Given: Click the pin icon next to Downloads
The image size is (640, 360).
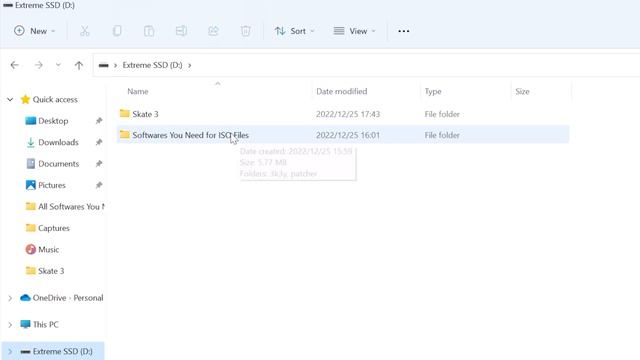Looking at the screenshot, I should click(99, 142).
